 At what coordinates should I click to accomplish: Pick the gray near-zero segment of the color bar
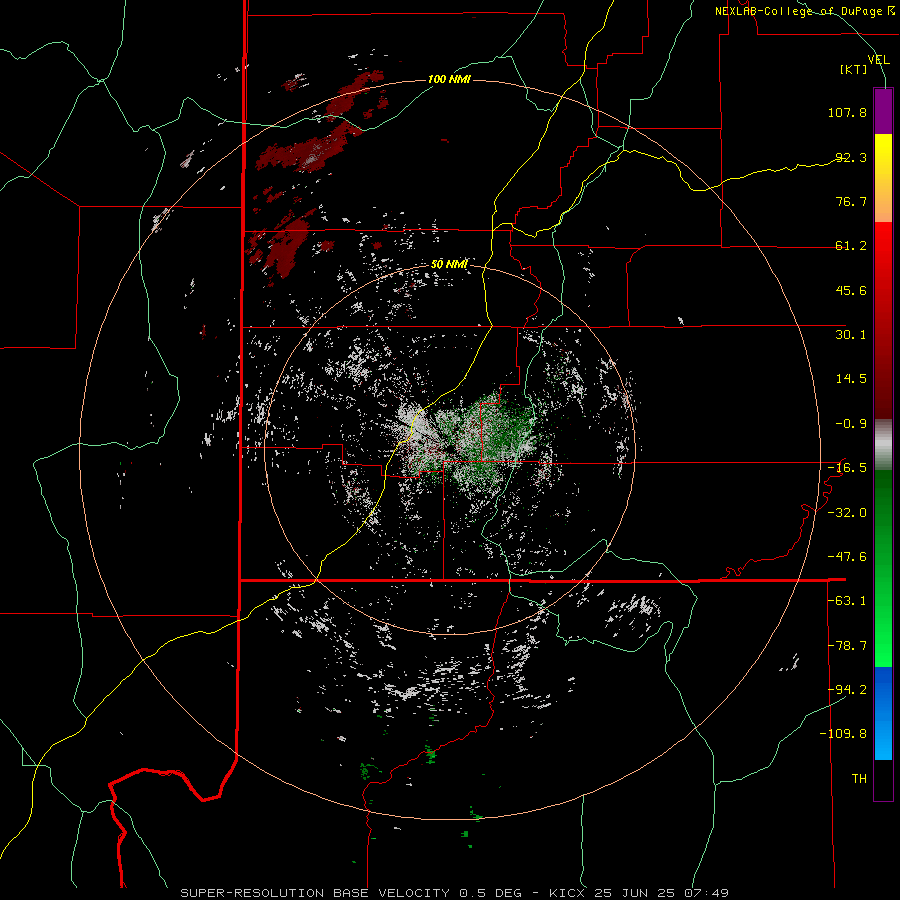point(883,445)
